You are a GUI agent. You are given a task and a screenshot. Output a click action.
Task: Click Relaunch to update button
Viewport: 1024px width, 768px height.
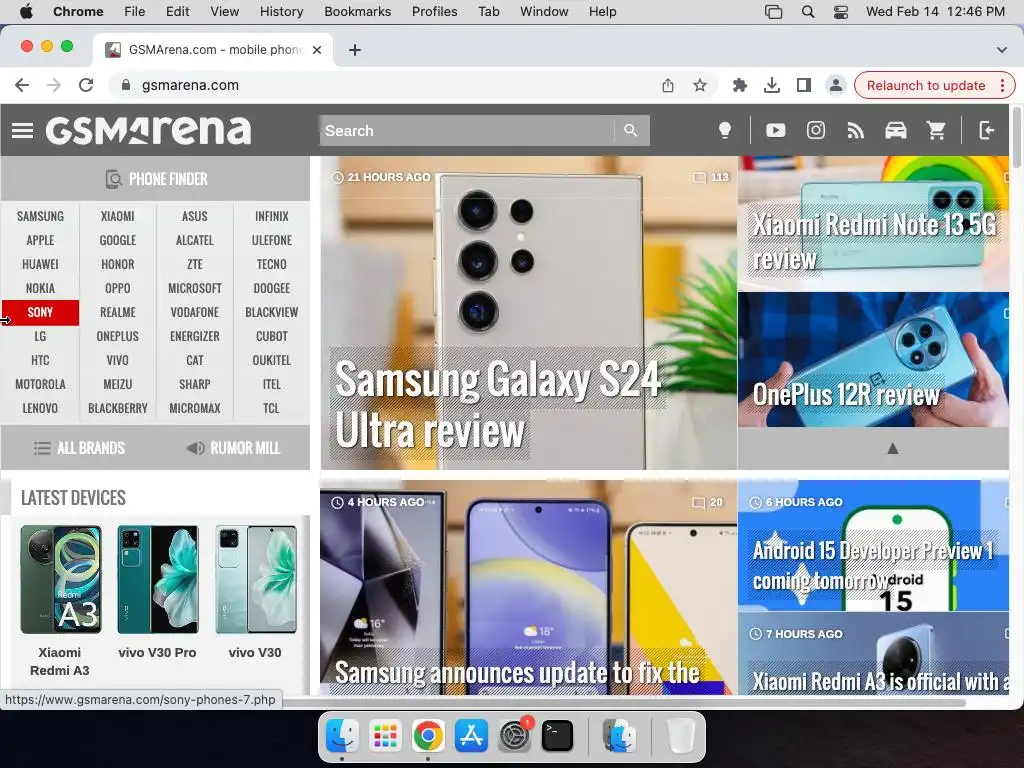(x=926, y=86)
